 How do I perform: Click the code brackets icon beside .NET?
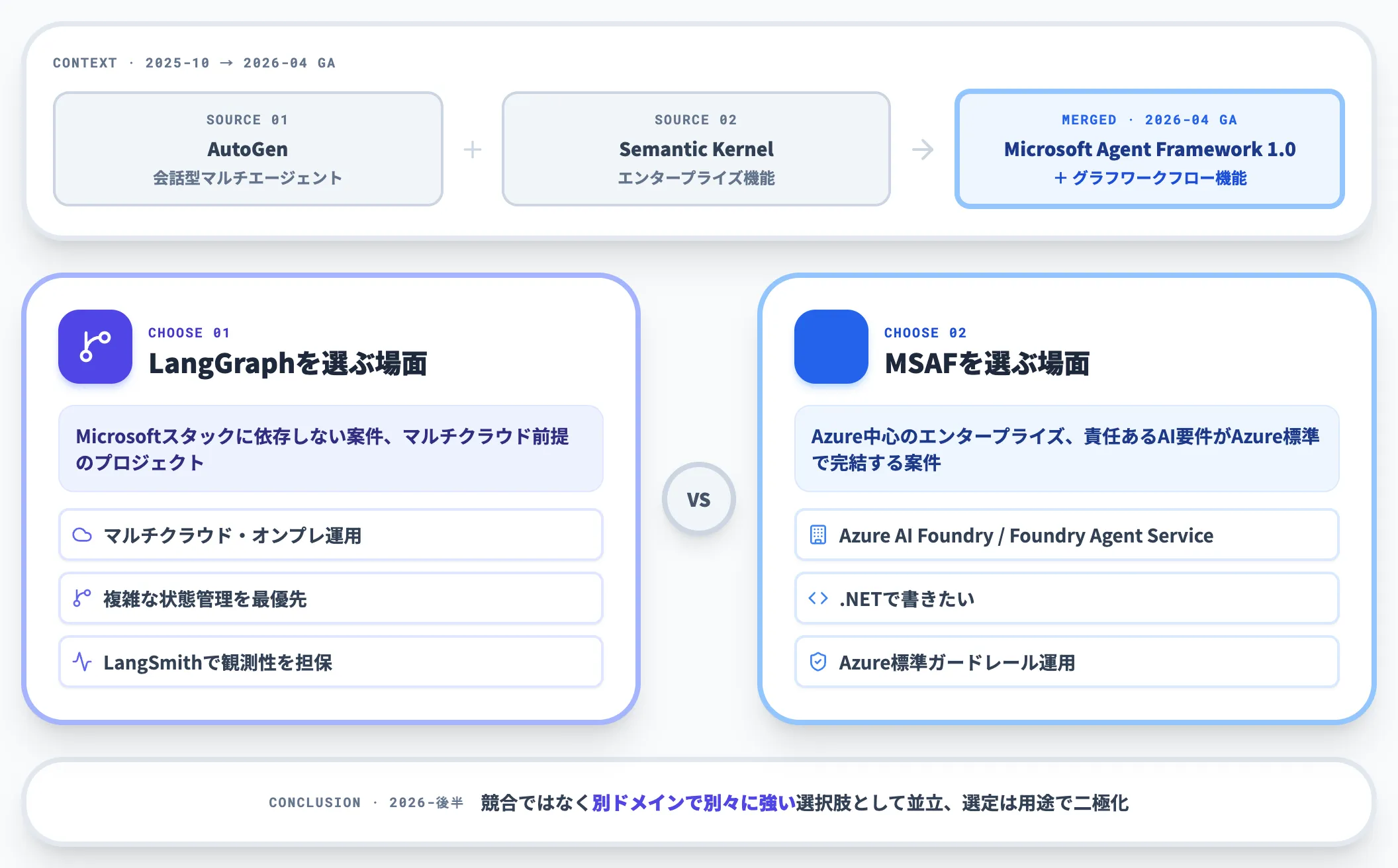click(818, 598)
